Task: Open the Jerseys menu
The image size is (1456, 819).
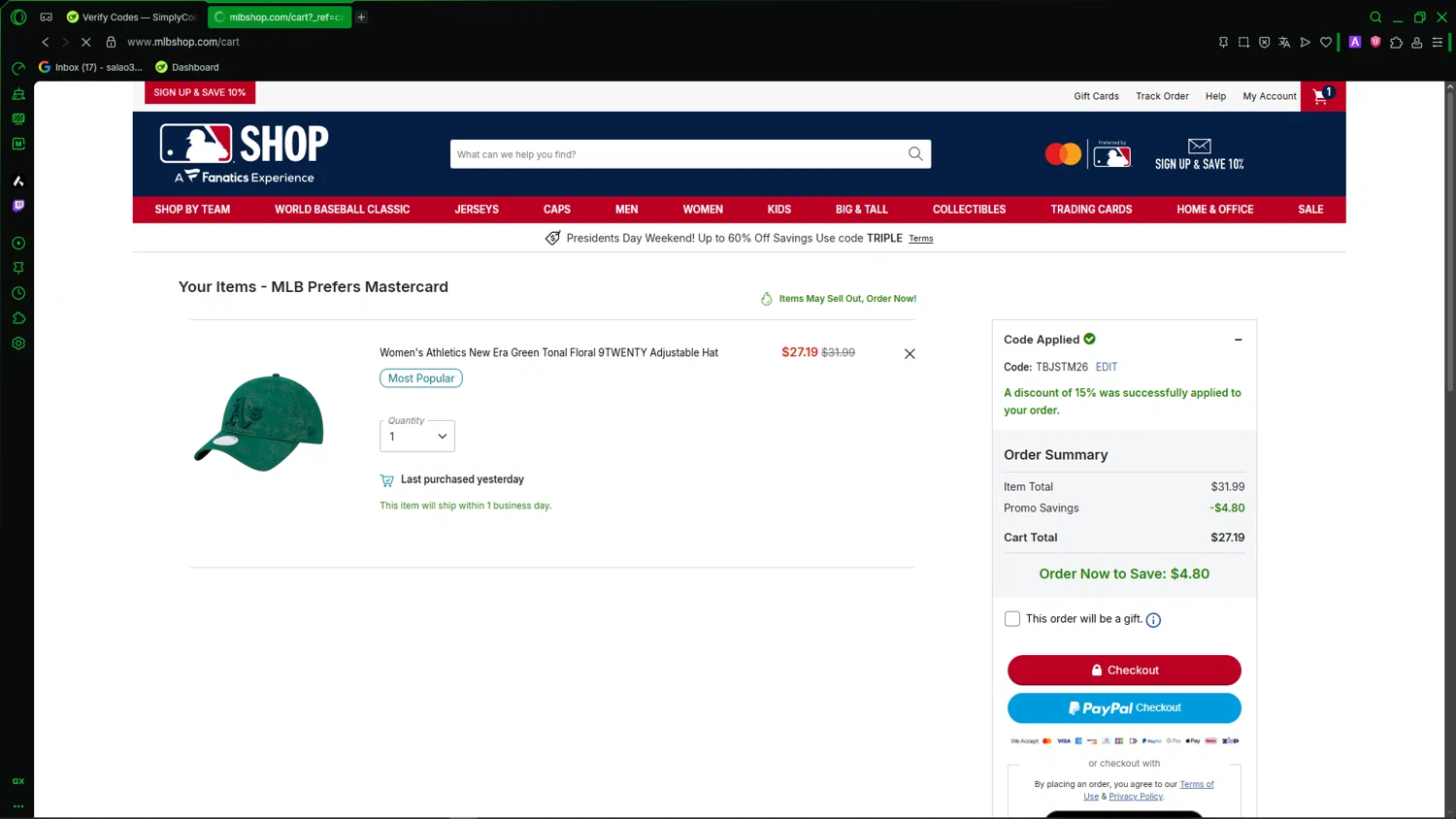Action: click(x=477, y=210)
